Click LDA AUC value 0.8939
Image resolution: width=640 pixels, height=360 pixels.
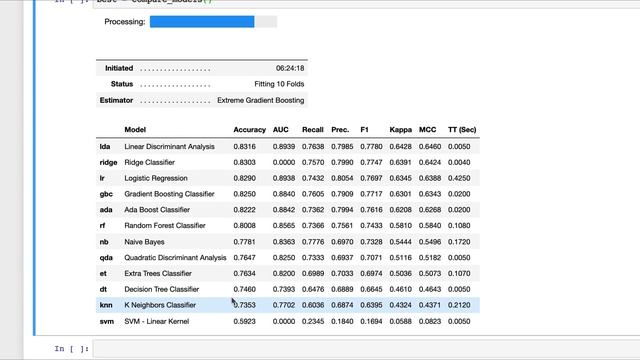pos(284,147)
